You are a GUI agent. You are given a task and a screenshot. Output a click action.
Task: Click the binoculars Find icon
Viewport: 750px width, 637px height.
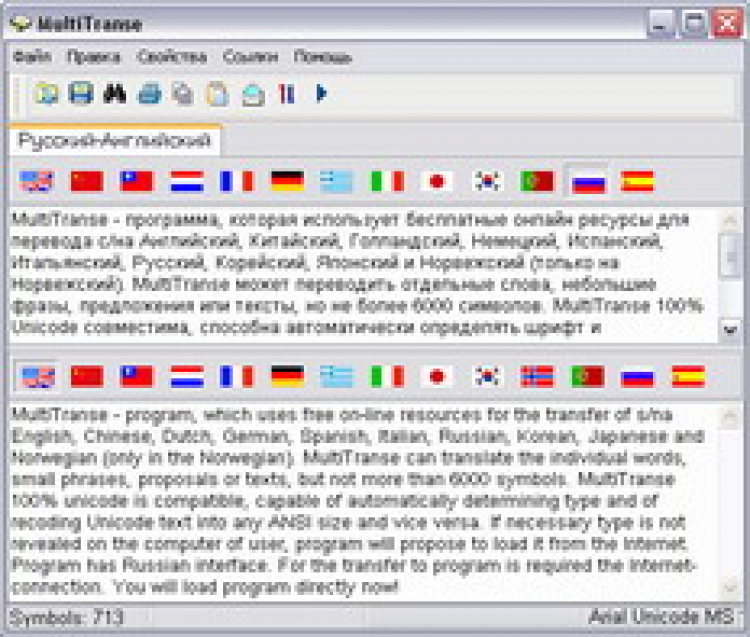coord(115,93)
